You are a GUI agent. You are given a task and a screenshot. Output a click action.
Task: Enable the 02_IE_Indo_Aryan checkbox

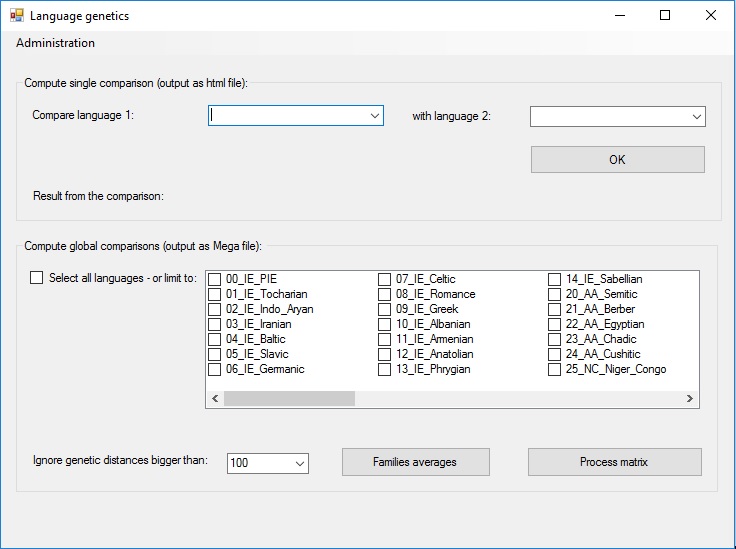pyautogui.click(x=215, y=309)
